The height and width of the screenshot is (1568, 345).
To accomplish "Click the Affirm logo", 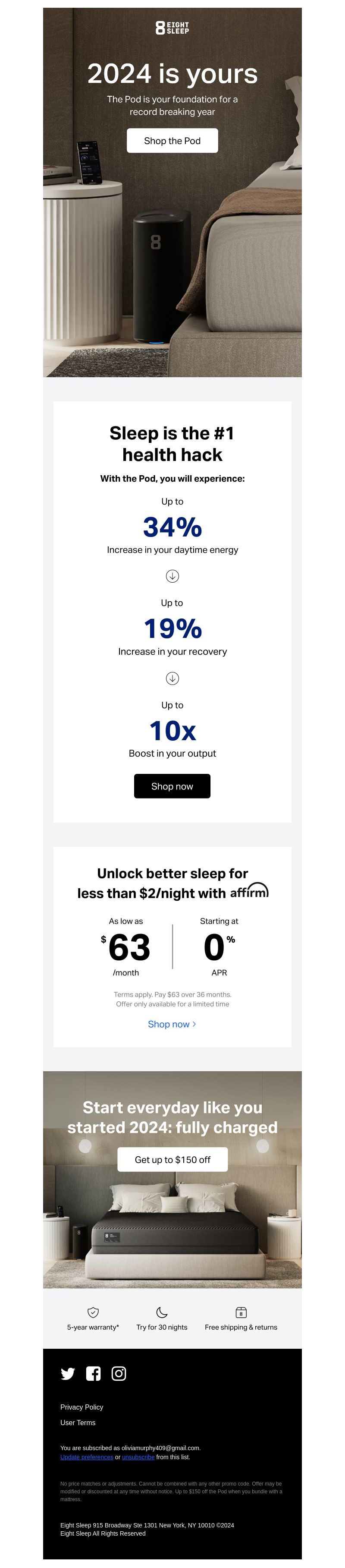I will [249, 891].
